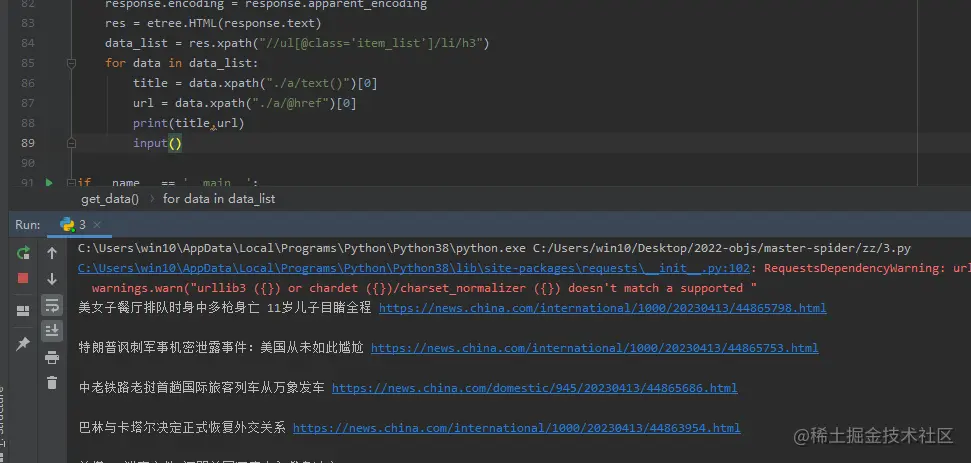
Task: Click line number 90 in the gutter
Action: coord(27,163)
